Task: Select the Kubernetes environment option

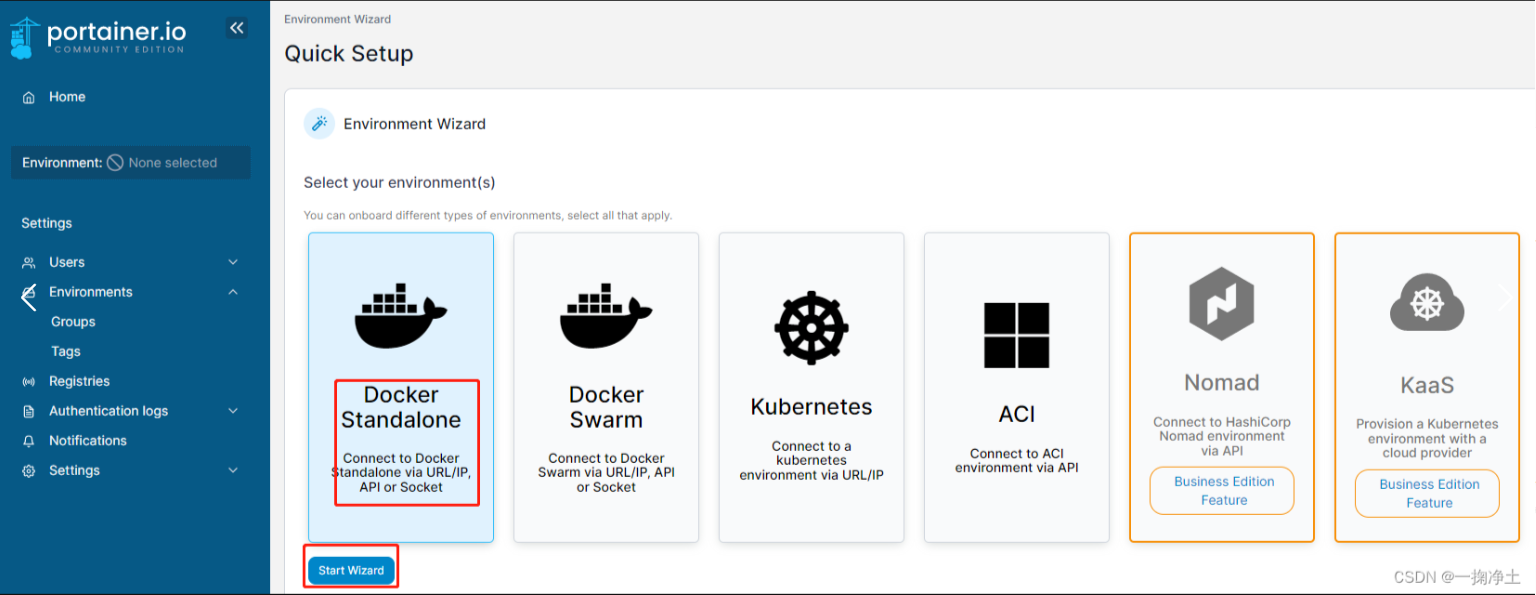Action: 811,387
